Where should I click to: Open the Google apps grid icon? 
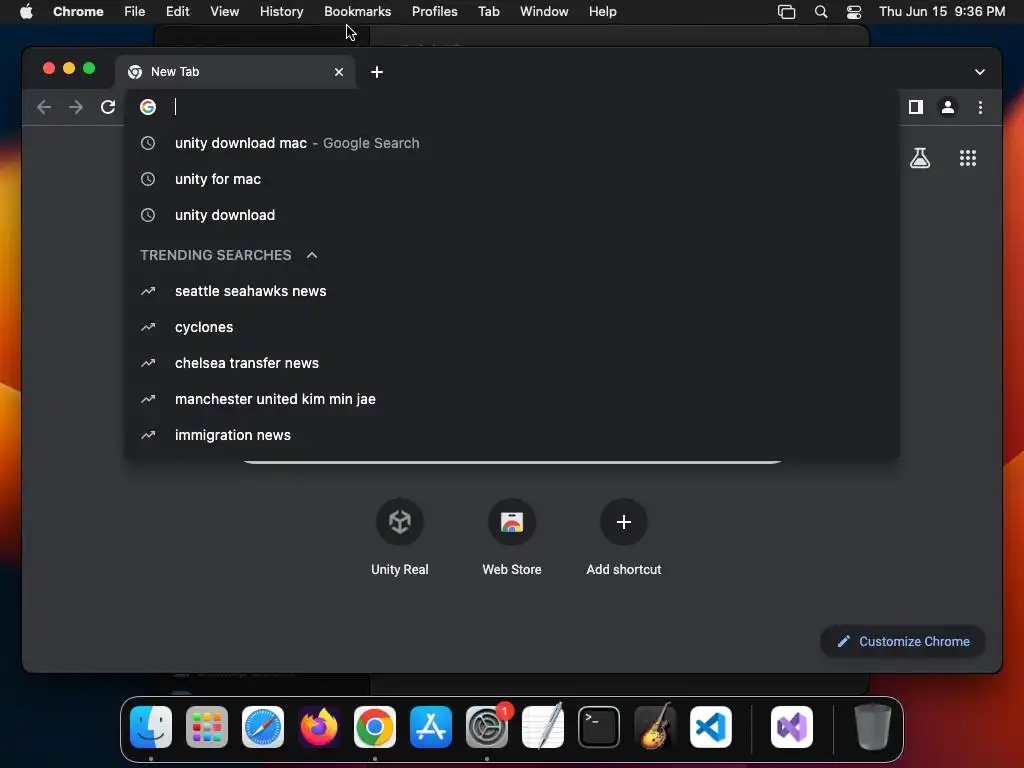pos(967,157)
